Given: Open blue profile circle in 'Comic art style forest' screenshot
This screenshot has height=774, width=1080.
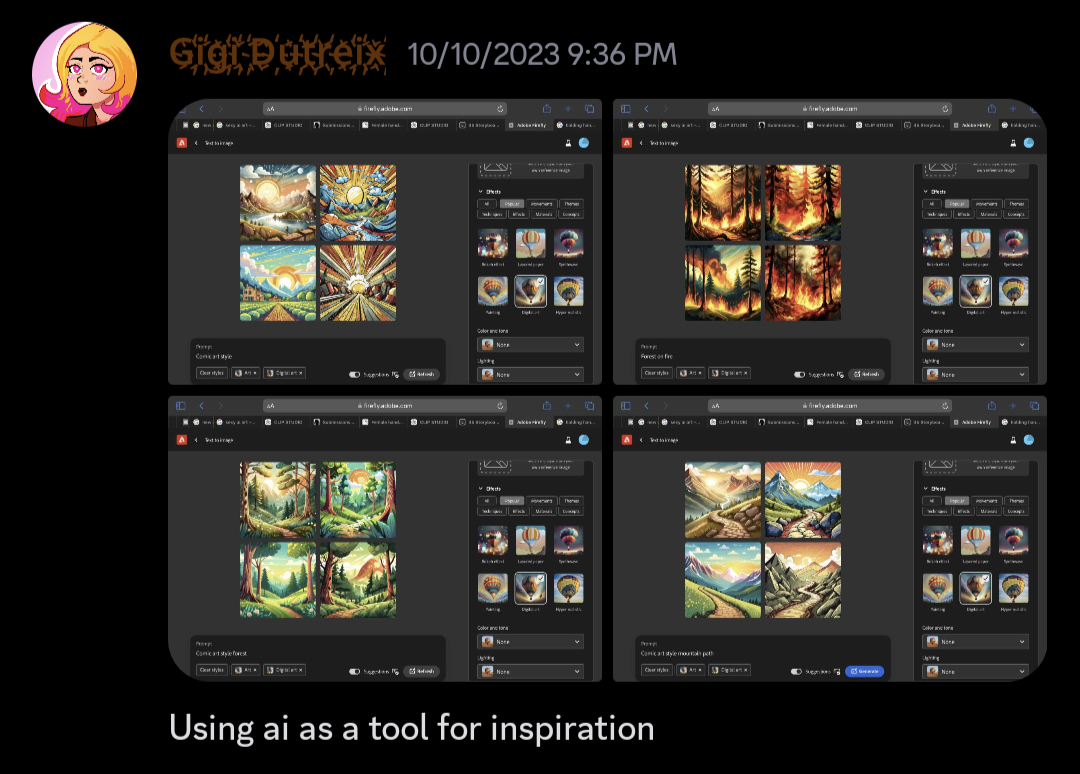Looking at the screenshot, I should pos(584,439).
